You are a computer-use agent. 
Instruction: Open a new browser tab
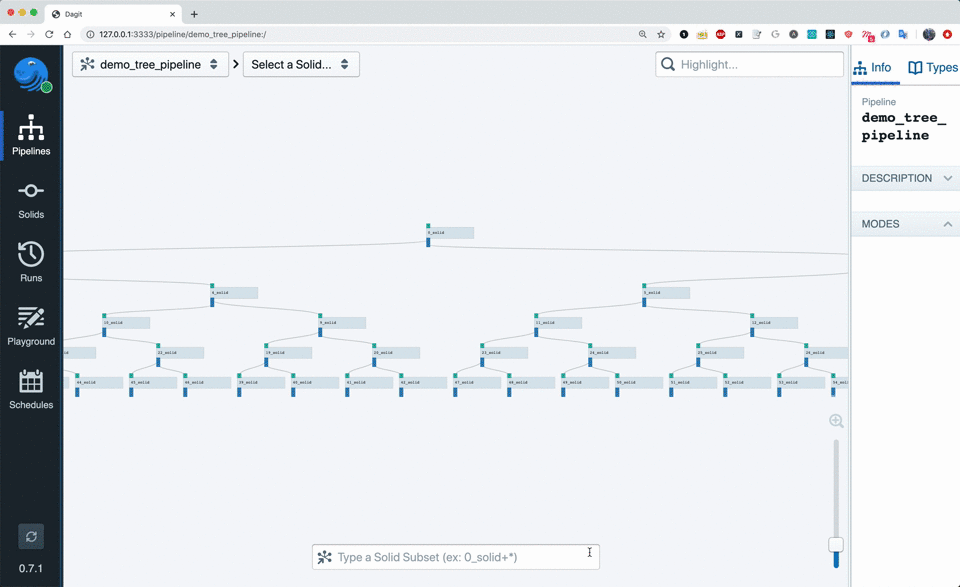[194, 14]
